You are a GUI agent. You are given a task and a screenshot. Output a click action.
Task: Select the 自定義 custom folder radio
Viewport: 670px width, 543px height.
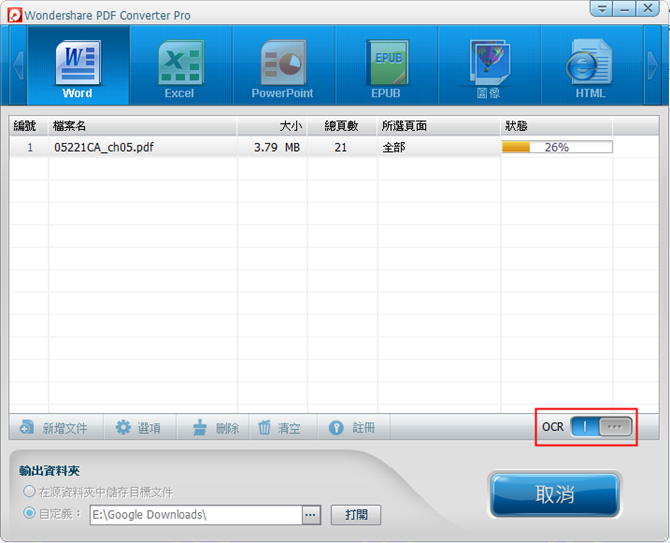(x=29, y=513)
